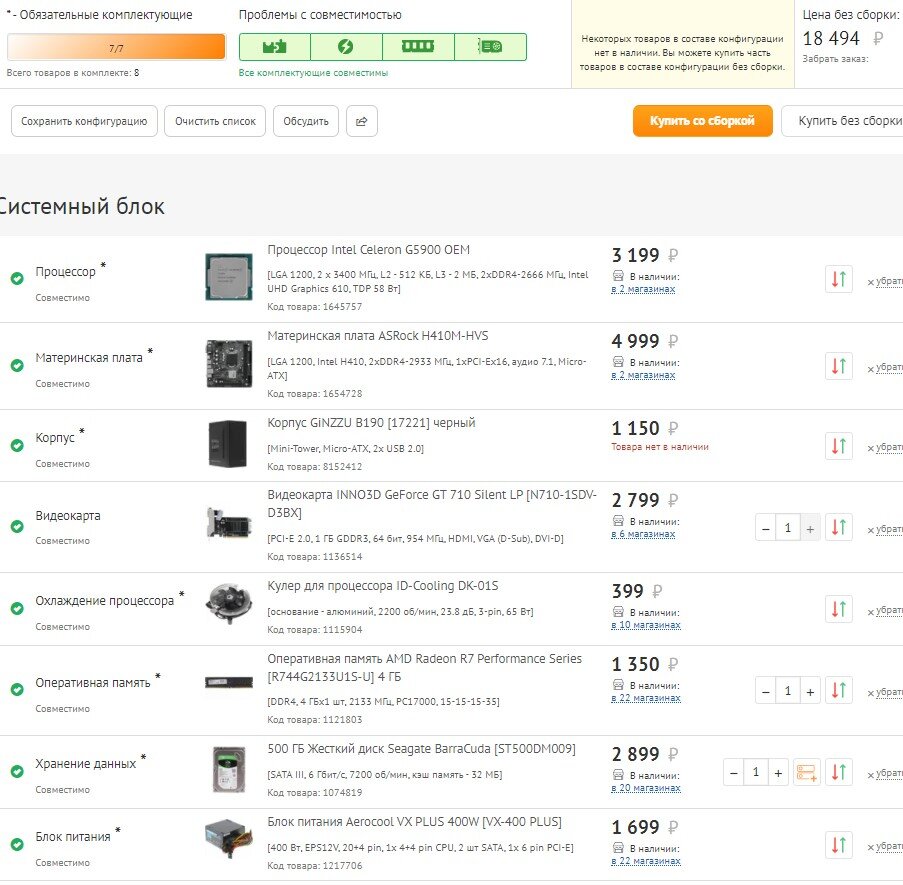Remove the motherboard with убрать link
The height and width of the screenshot is (885, 903).
[886, 367]
